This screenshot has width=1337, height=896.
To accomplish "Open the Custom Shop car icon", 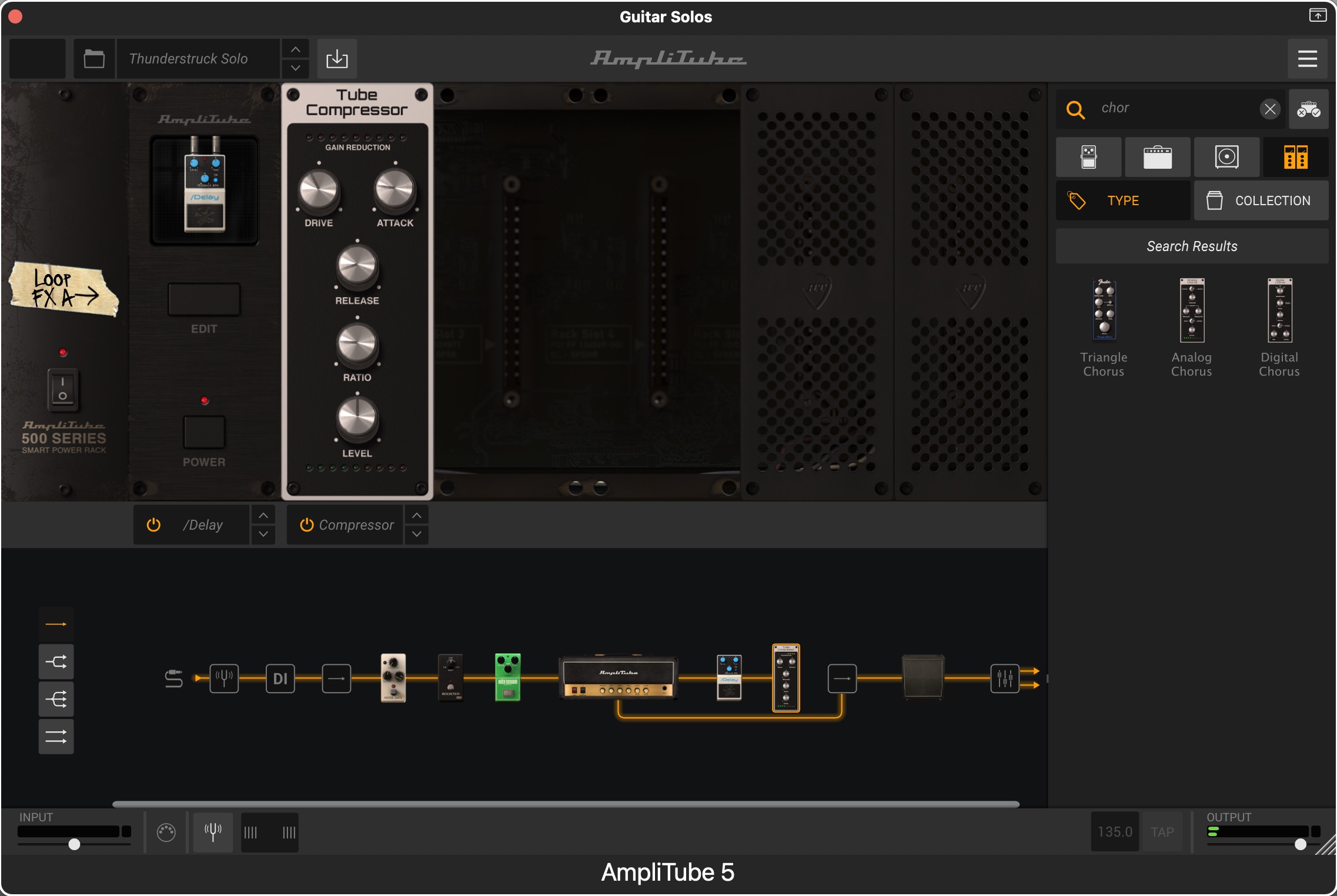I will [1309, 109].
